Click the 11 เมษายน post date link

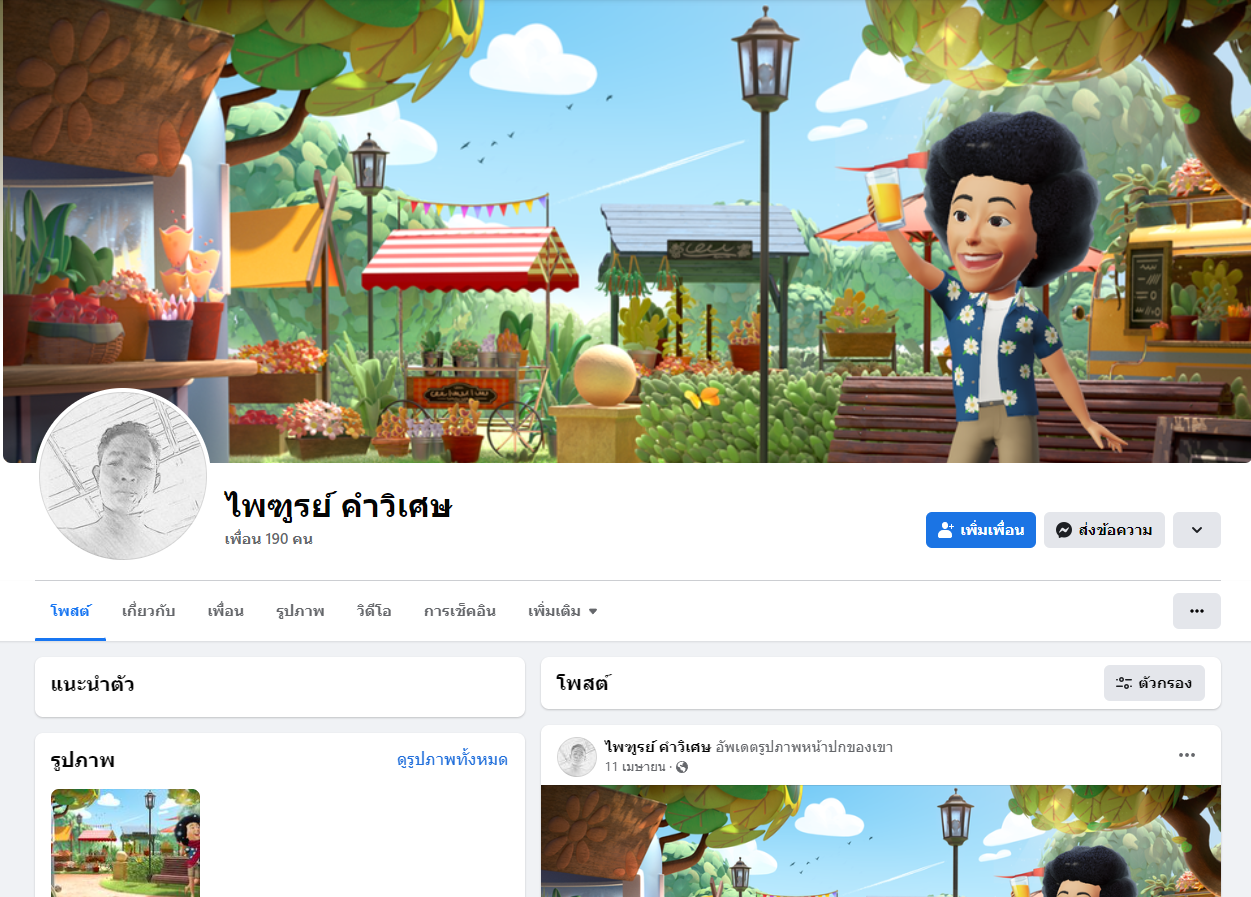(635, 767)
